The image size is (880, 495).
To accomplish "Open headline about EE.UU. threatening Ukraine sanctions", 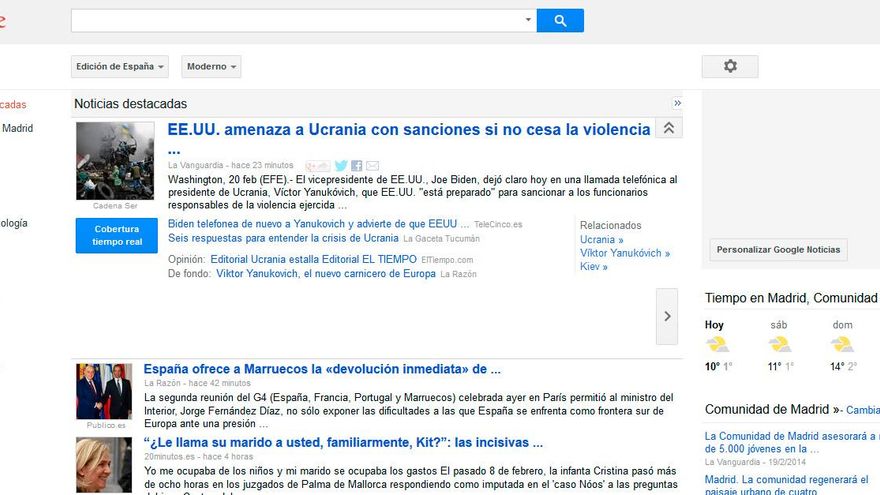I will pyautogui.click(x=409, y=130).
